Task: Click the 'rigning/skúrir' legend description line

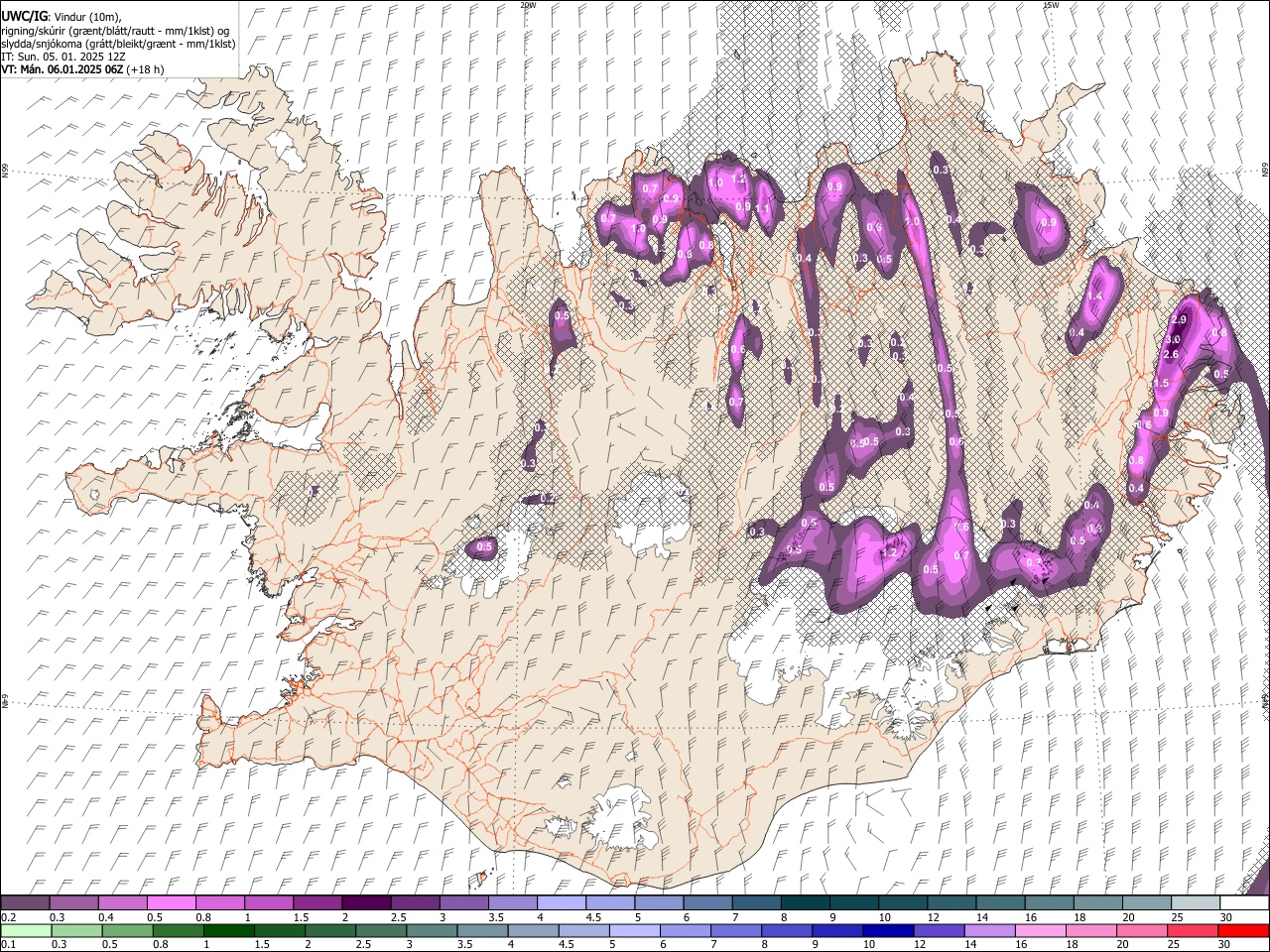Action: [115, 30]
